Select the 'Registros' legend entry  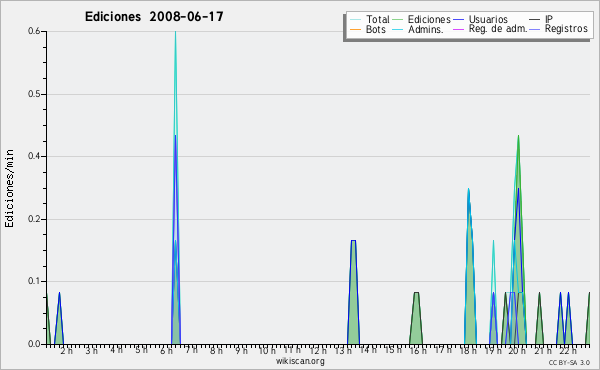559,29
